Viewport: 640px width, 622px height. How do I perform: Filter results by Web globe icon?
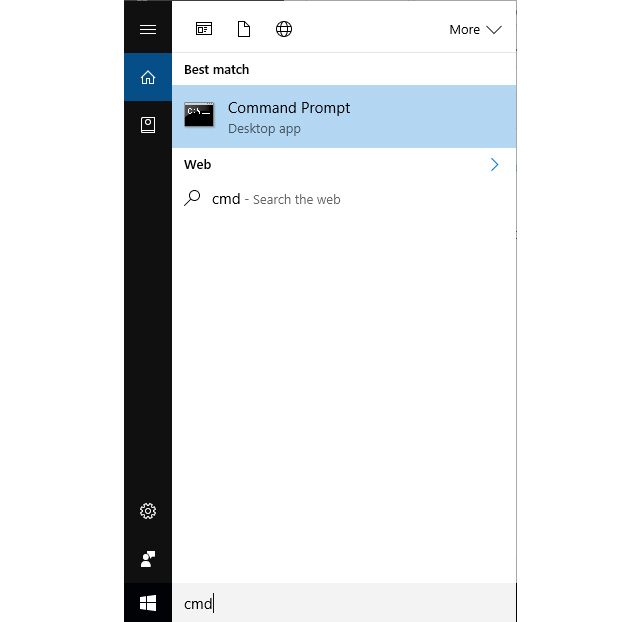(x=284, y=29)
